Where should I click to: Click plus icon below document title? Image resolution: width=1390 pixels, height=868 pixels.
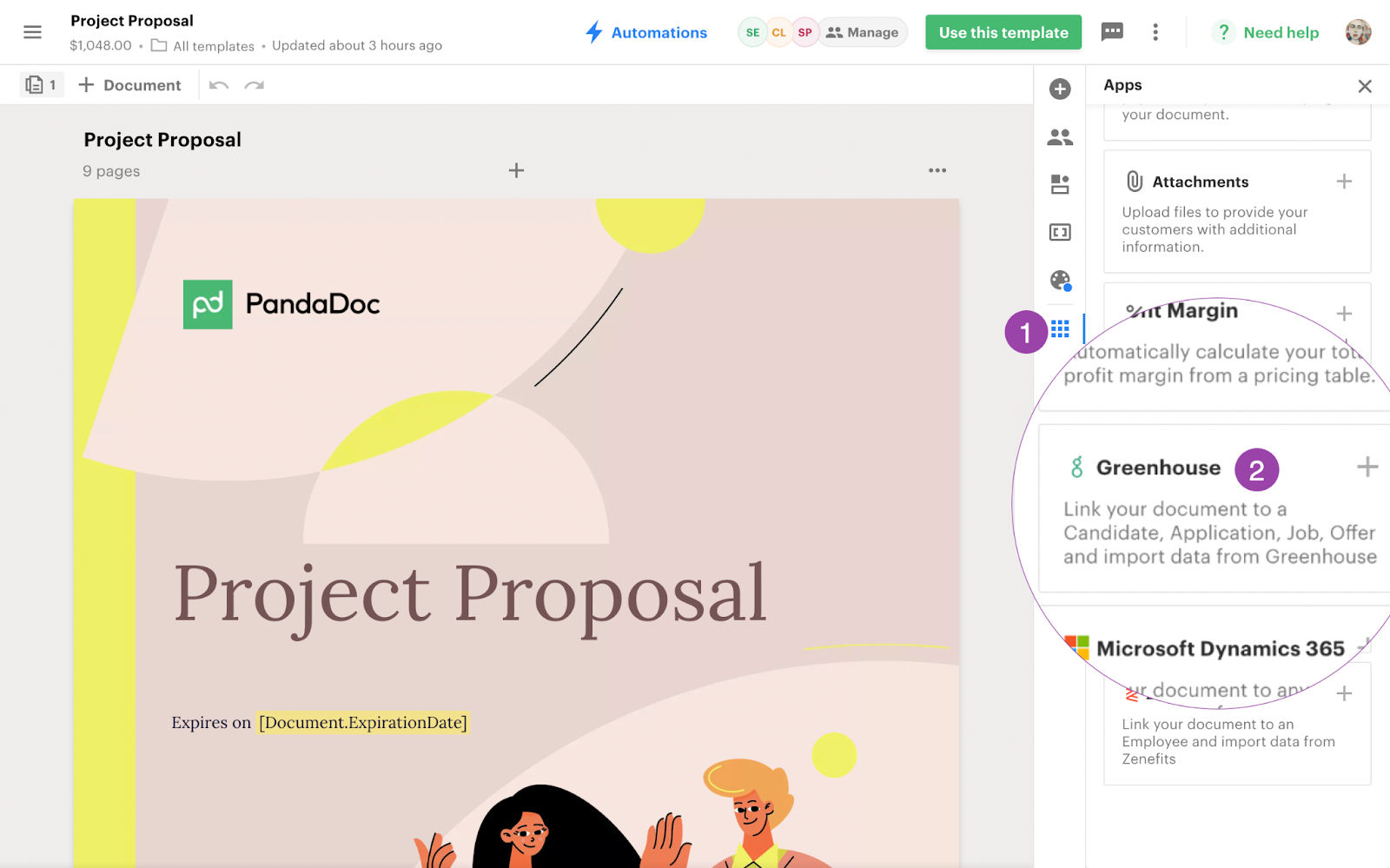click(516, 170)
